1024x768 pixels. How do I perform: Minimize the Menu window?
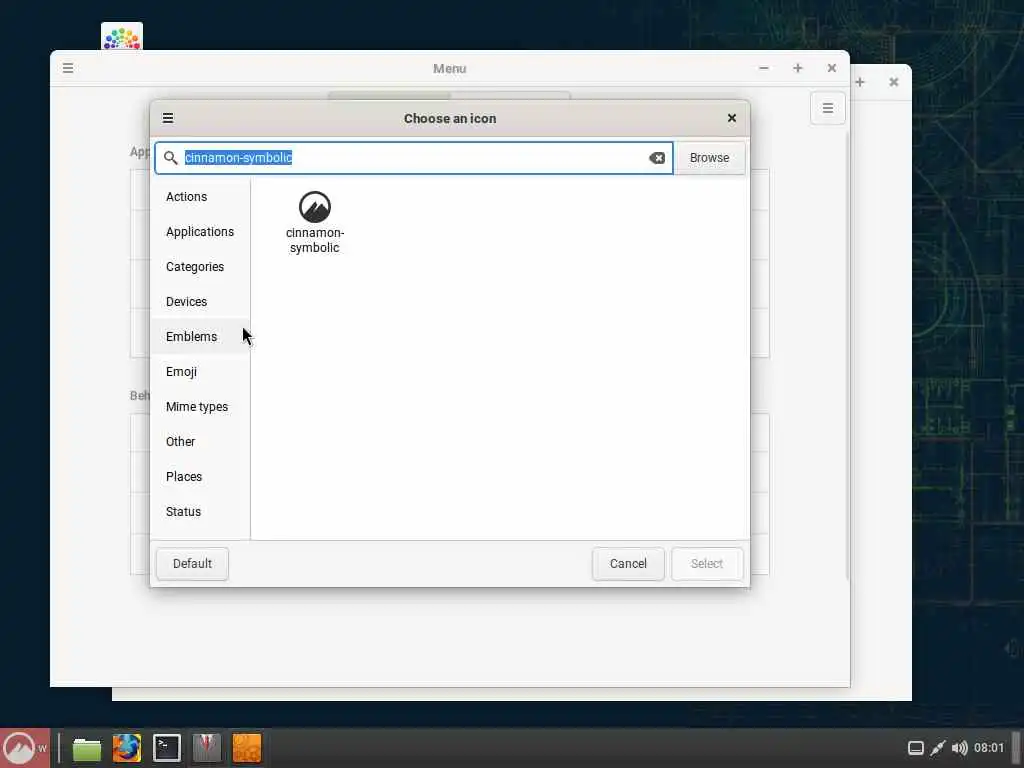763,68
